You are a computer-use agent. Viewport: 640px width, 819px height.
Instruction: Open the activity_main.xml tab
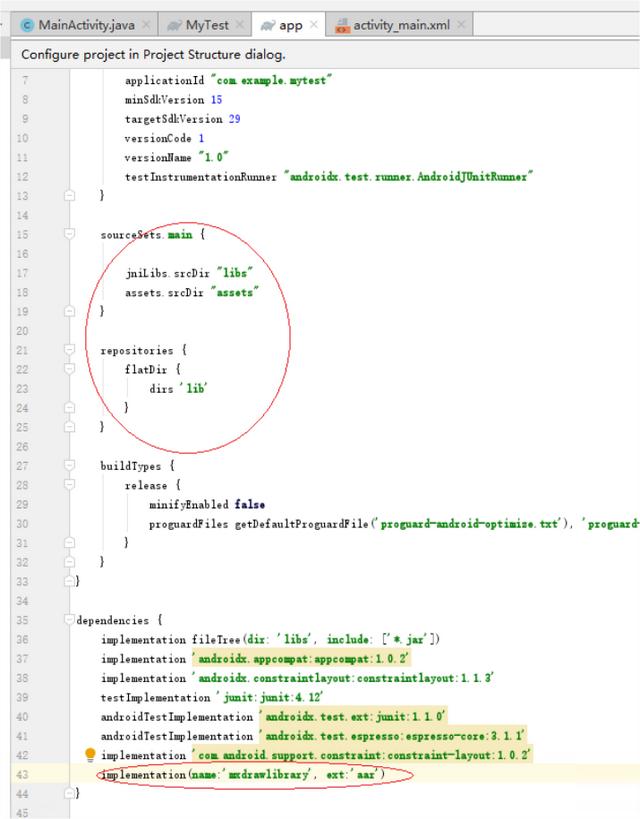(401, 25)
